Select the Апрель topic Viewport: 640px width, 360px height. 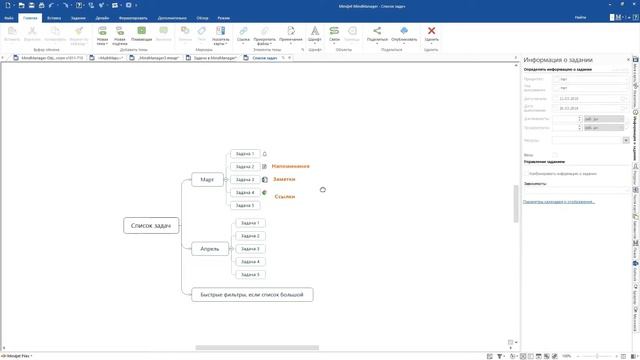tap(210, 249)
